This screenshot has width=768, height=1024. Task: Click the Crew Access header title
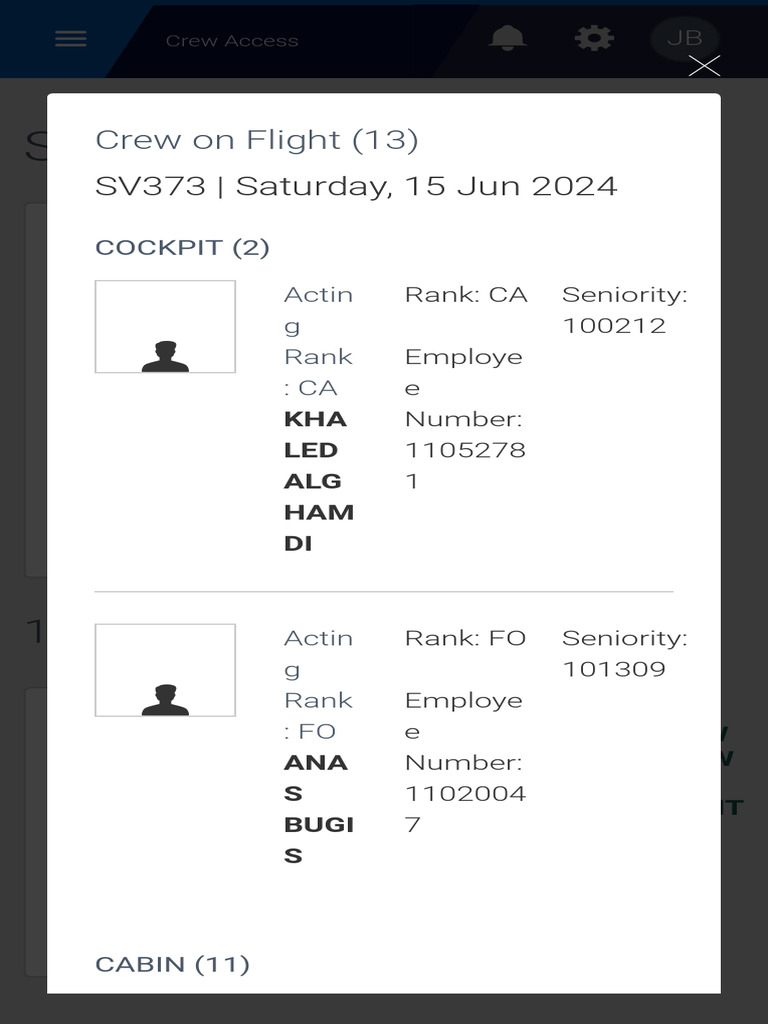pyautogui.click(x=232, y=41)
